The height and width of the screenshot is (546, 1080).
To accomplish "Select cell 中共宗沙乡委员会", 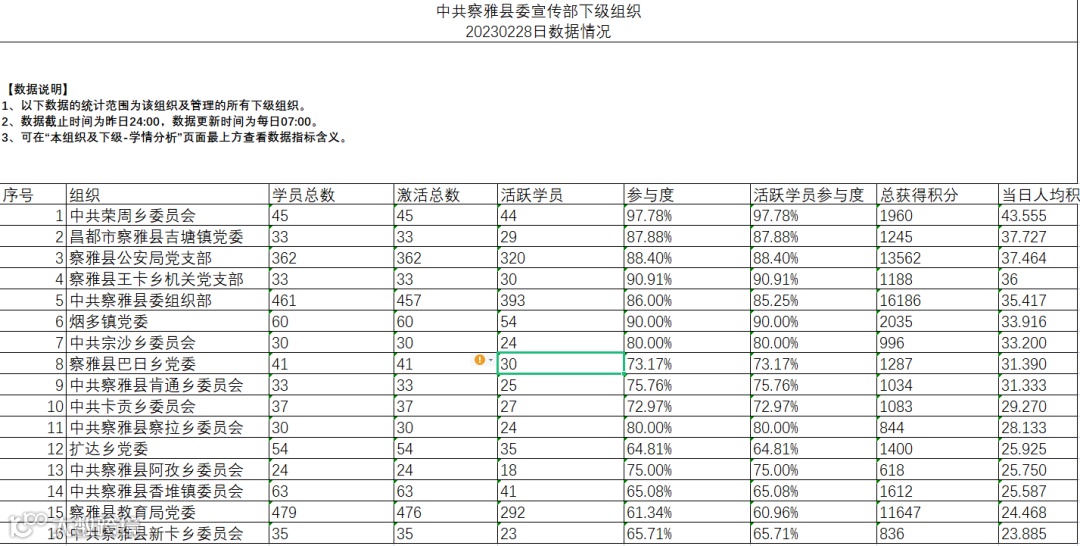I will [167, 343].
